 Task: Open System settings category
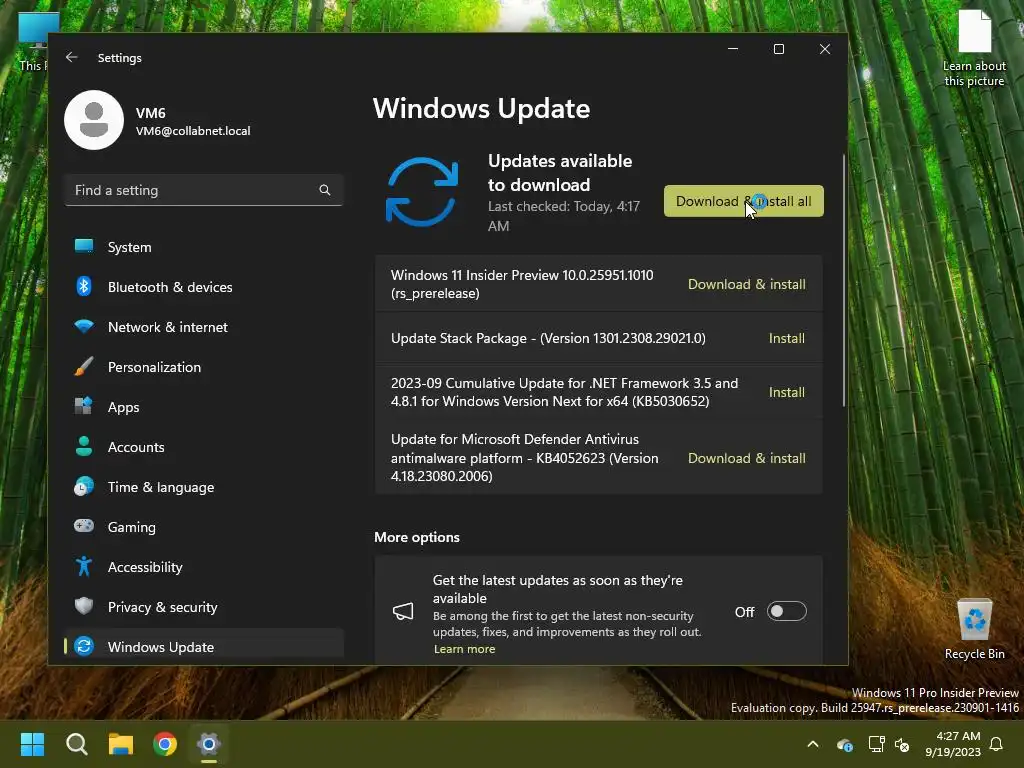click(x=204, y=247)
